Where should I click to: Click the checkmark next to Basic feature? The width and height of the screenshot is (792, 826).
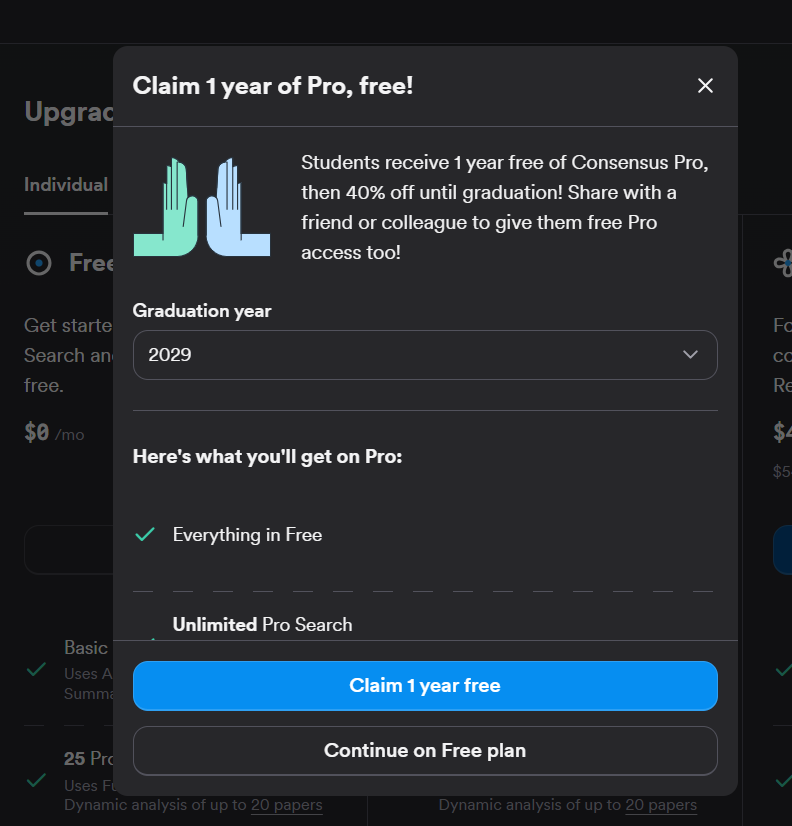36,669
